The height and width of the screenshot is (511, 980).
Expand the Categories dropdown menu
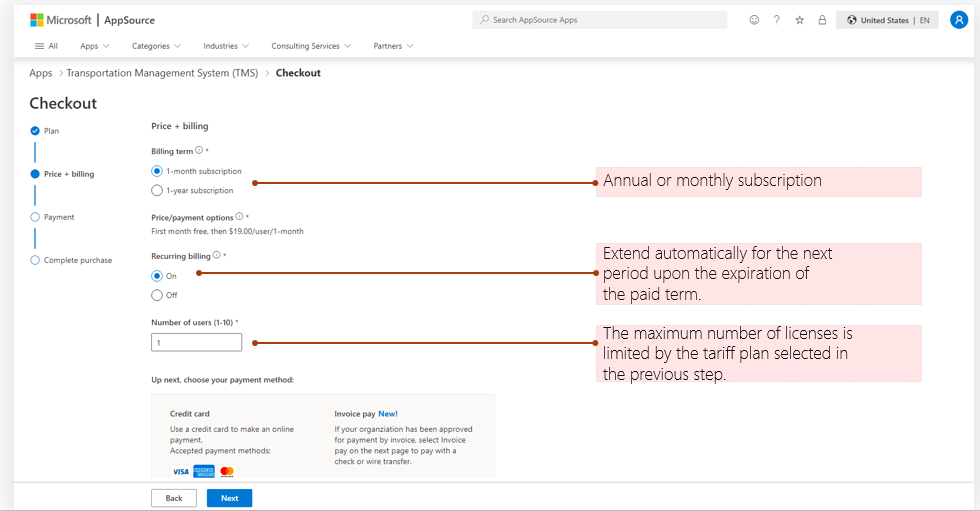pyautogui.click(x=156, y=46)
